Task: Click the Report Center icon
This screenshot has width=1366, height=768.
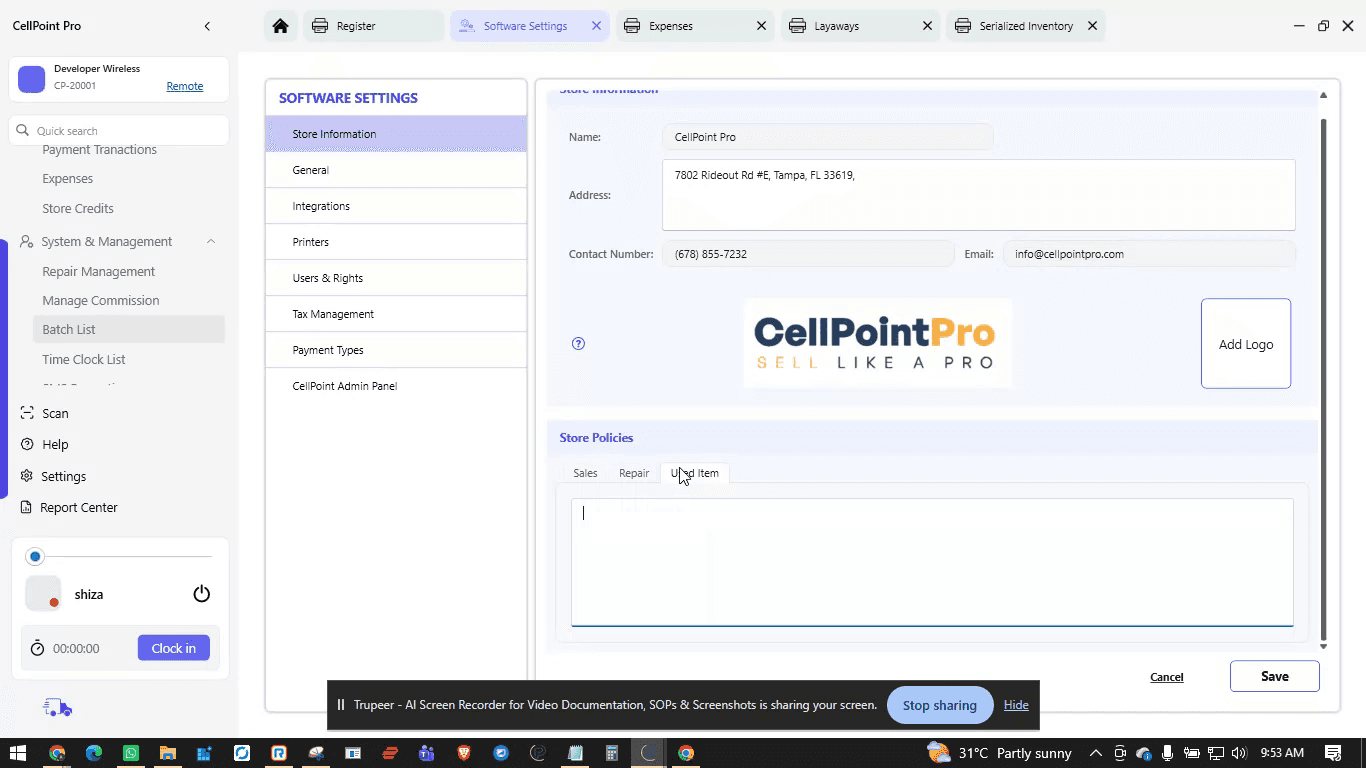Action: pyautogui.click(x=27, y=507)
